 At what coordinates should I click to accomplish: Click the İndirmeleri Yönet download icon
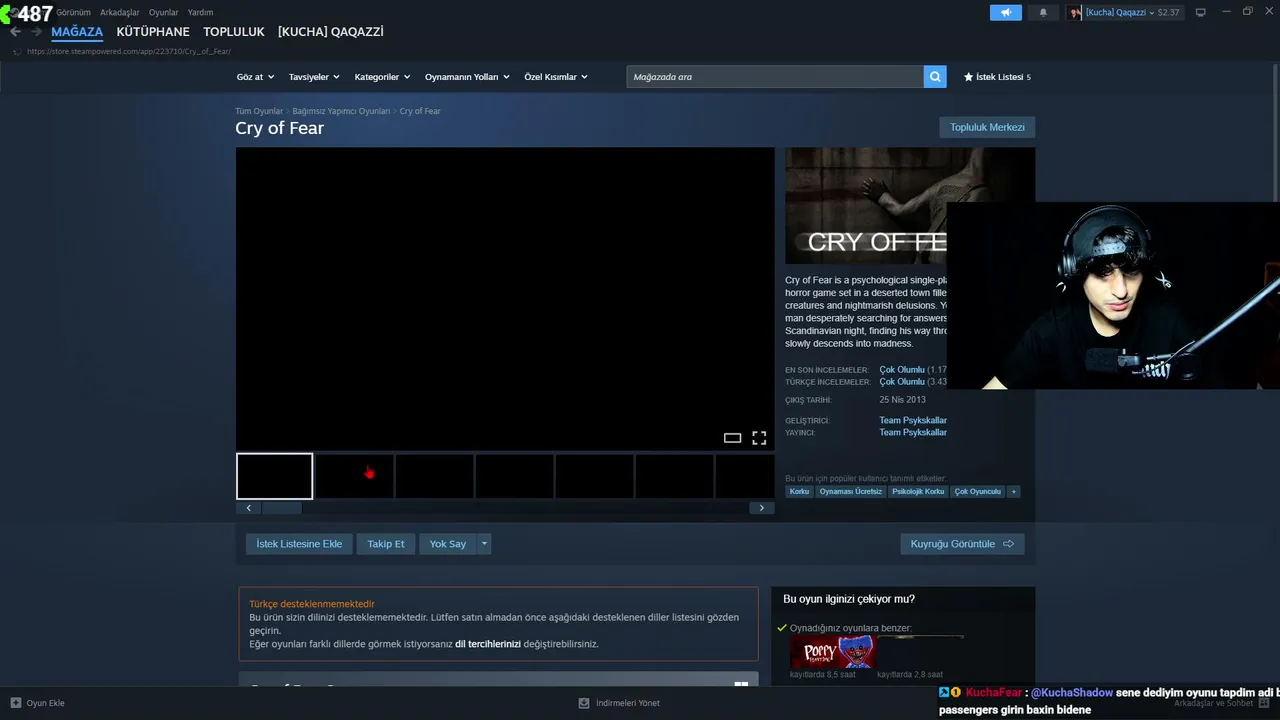tap(584, 703)
